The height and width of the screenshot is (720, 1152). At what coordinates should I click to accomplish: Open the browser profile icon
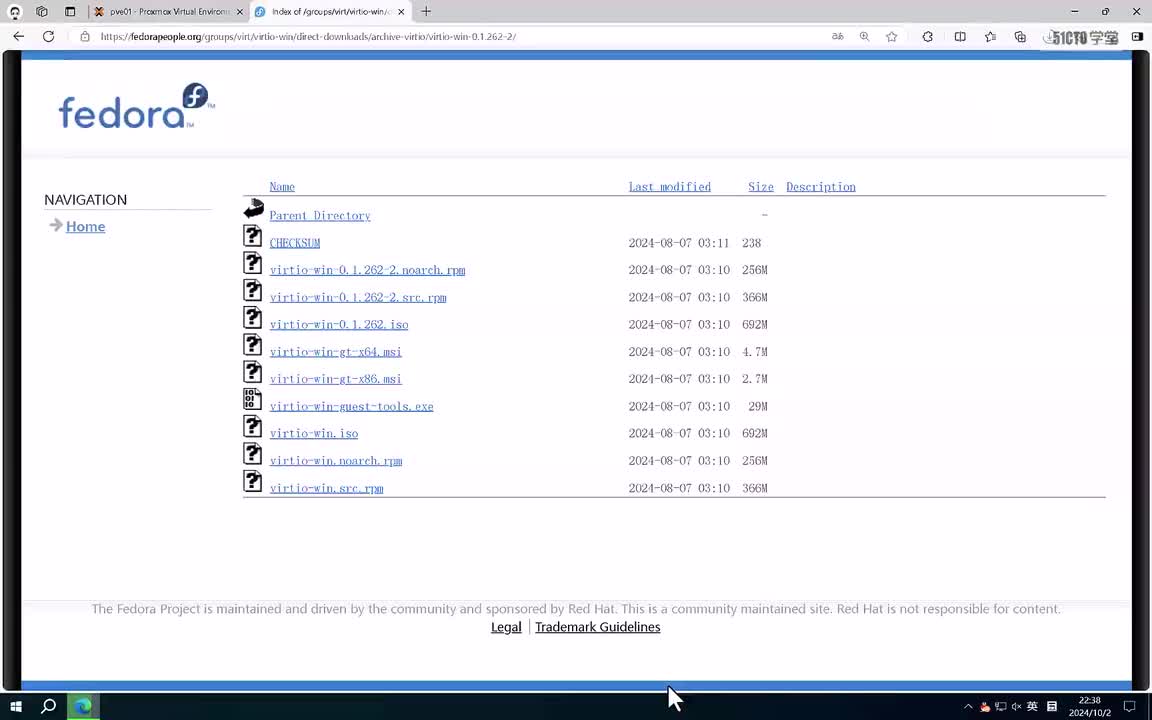pos(15,12)
